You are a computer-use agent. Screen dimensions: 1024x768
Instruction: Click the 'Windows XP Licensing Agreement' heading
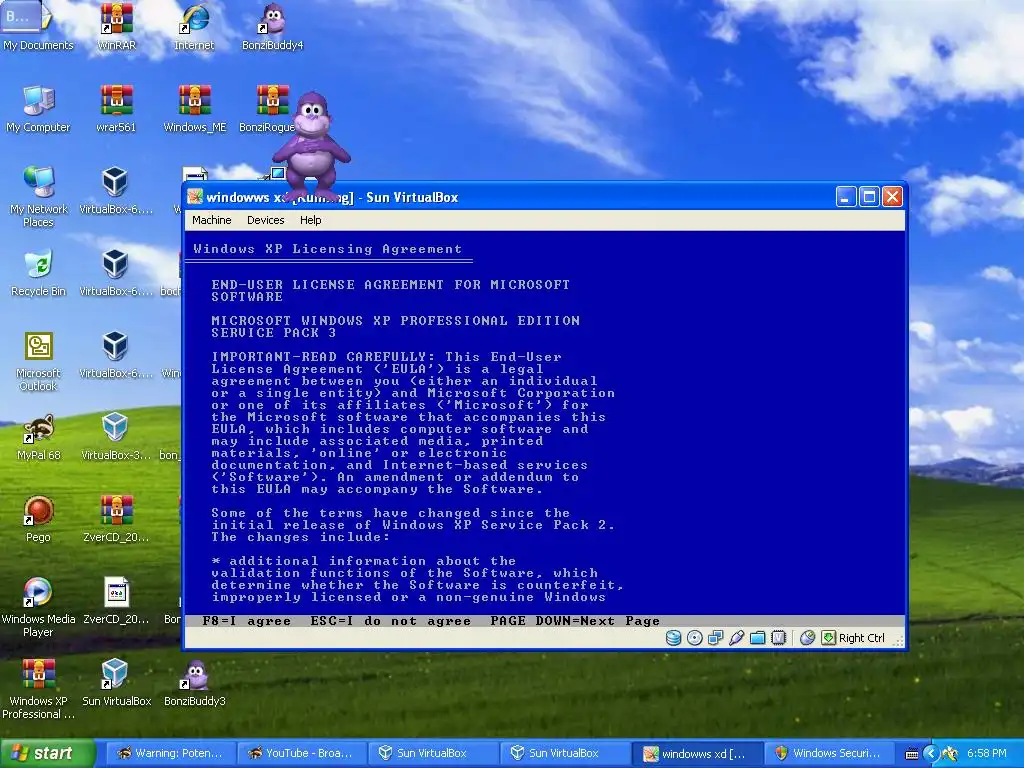pyautogui.click(x=327, y=249)
